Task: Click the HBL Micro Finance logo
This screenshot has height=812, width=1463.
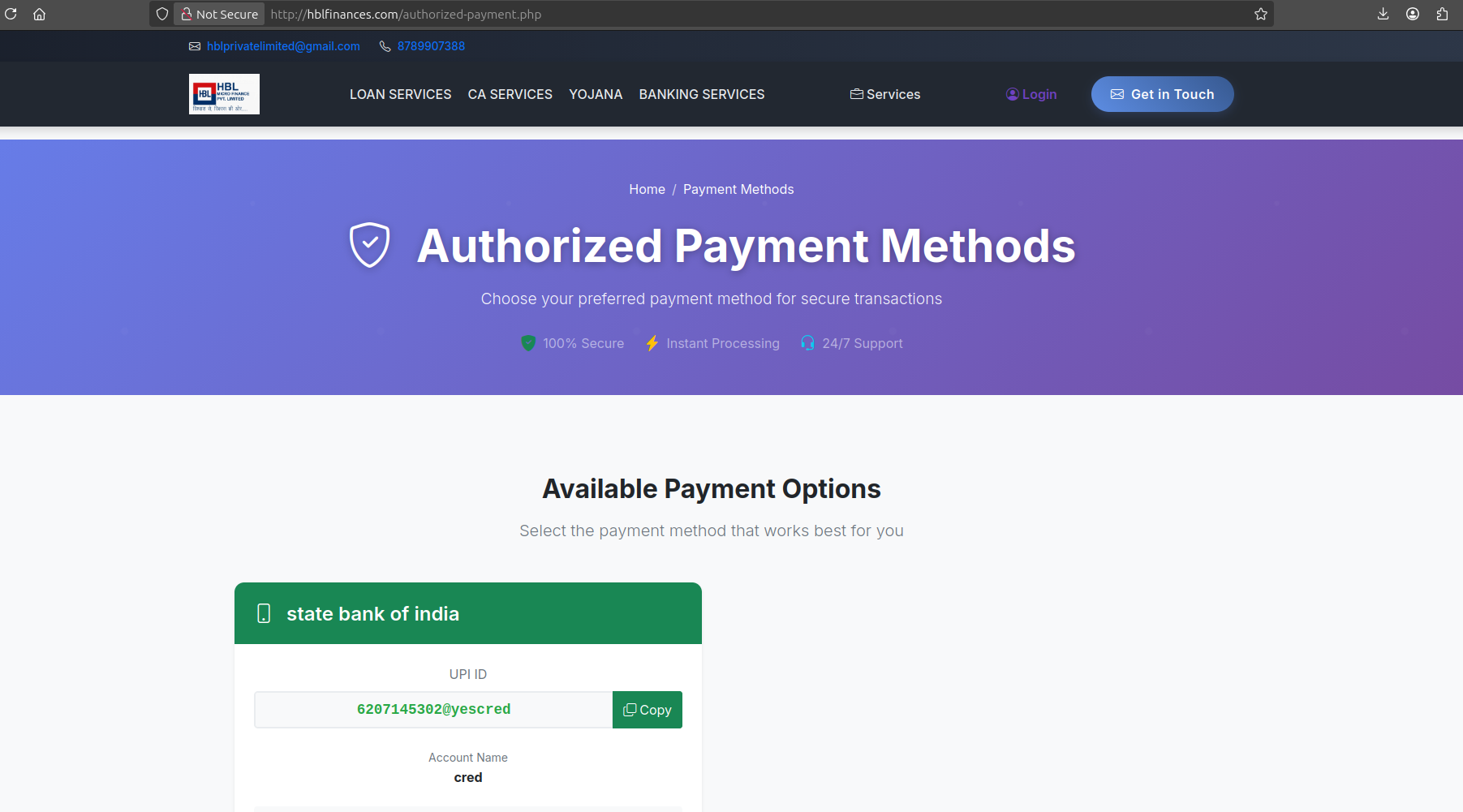Action: click(x=224, y=94)
